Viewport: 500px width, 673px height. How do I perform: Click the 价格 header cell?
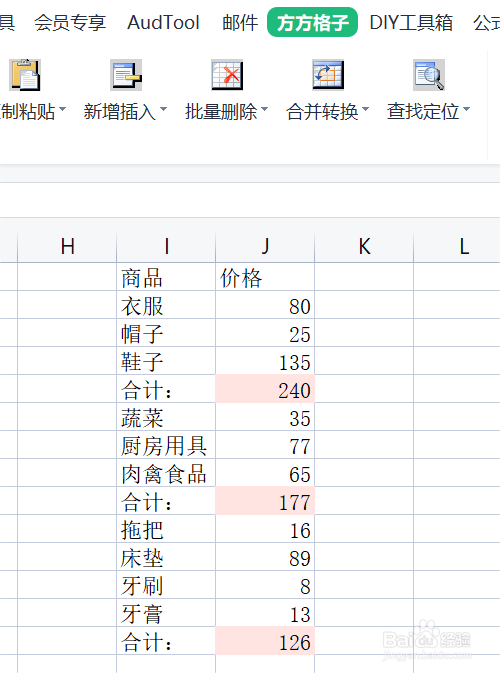pyautogui.click(x=265, y=277)
